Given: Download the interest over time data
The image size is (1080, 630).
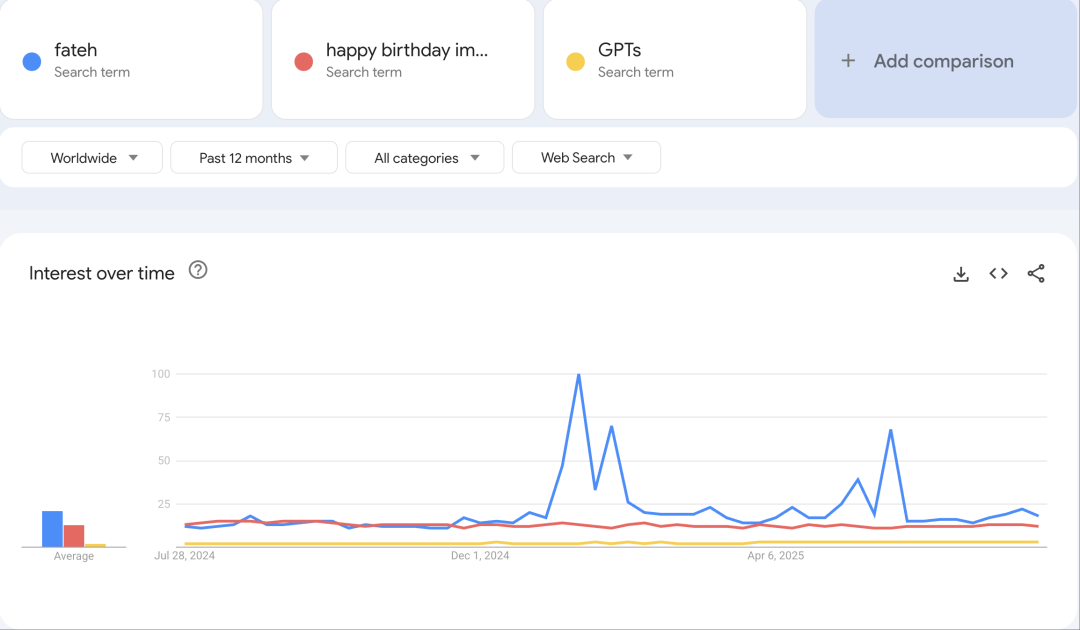Looking at the screenshot, I should (961, 274).
